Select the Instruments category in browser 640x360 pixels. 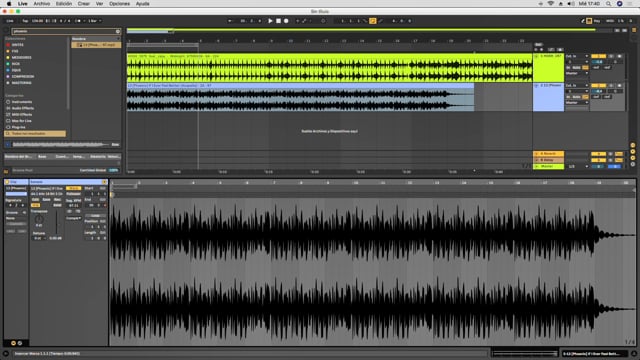point(22,102)
